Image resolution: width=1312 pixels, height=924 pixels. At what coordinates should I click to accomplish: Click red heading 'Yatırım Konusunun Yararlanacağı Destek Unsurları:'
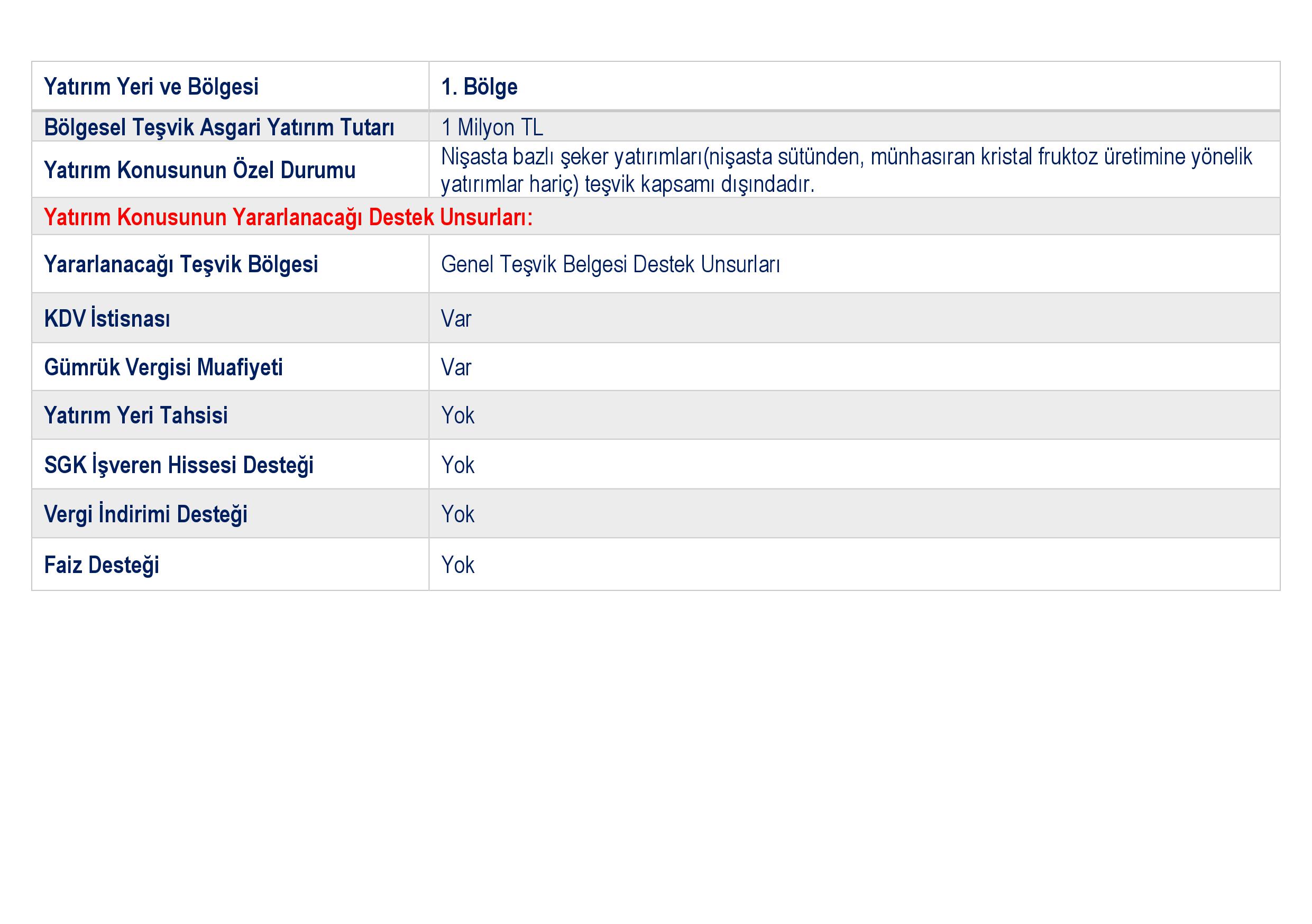[x=288, y=217]
